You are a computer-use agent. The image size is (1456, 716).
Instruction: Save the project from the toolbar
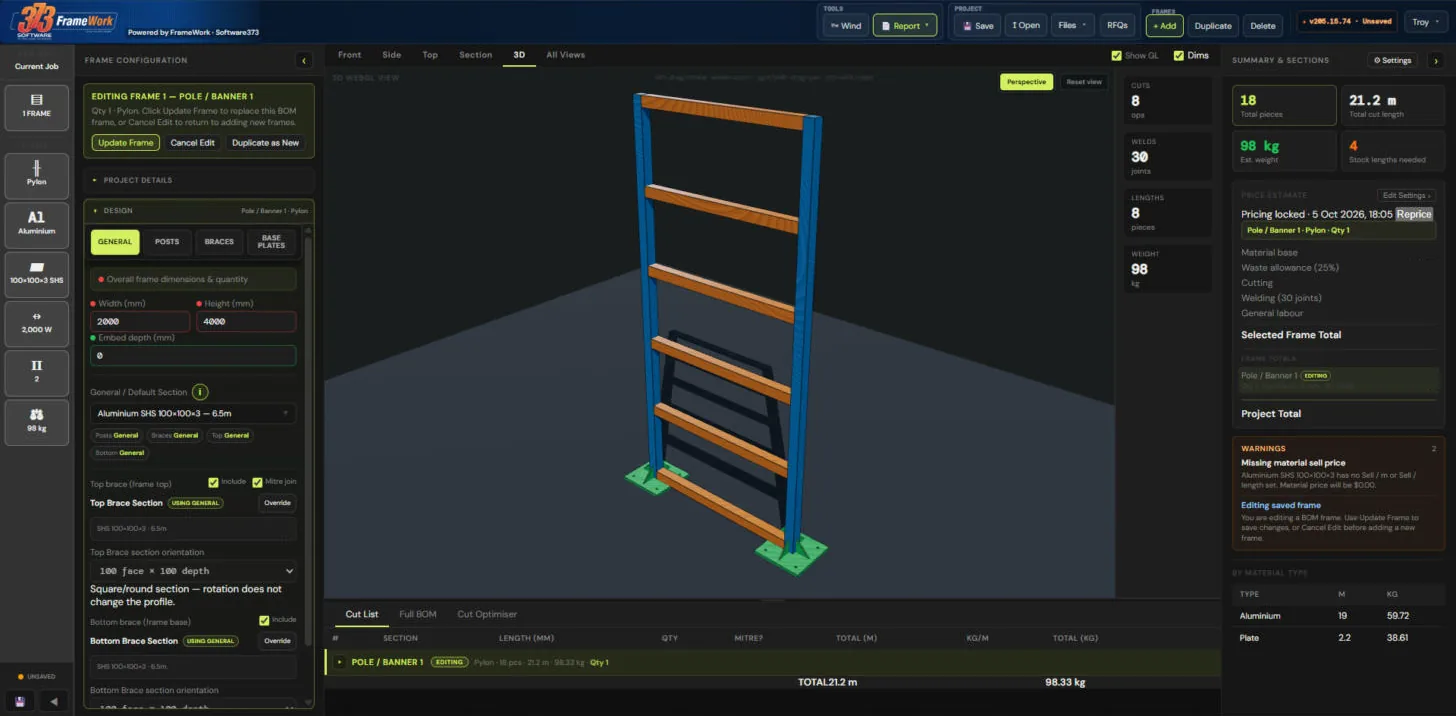point(977,25)
